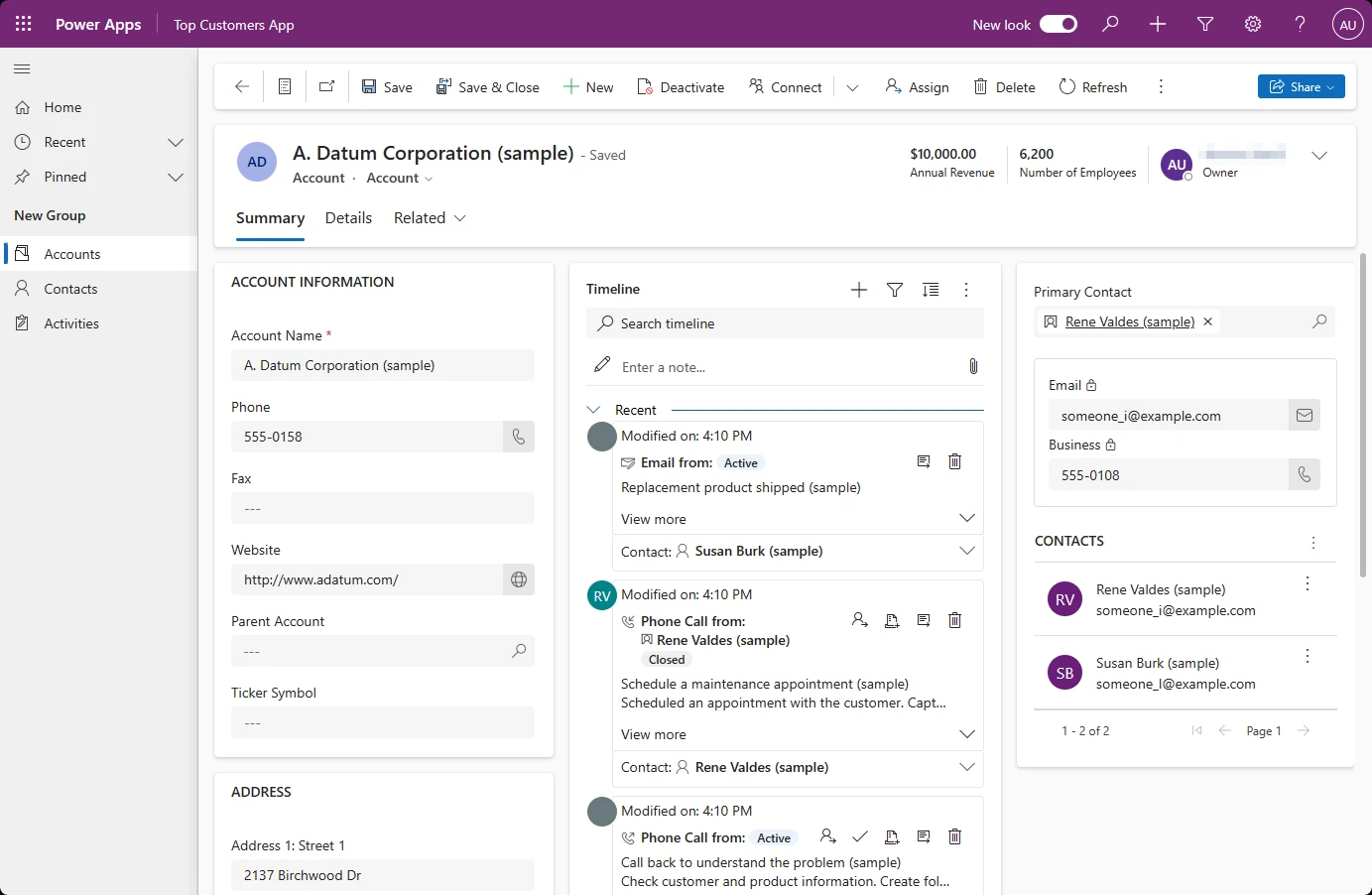Click the sort timeline records icon
Screen dimensions: 1372x895
(x=930, y=289)
